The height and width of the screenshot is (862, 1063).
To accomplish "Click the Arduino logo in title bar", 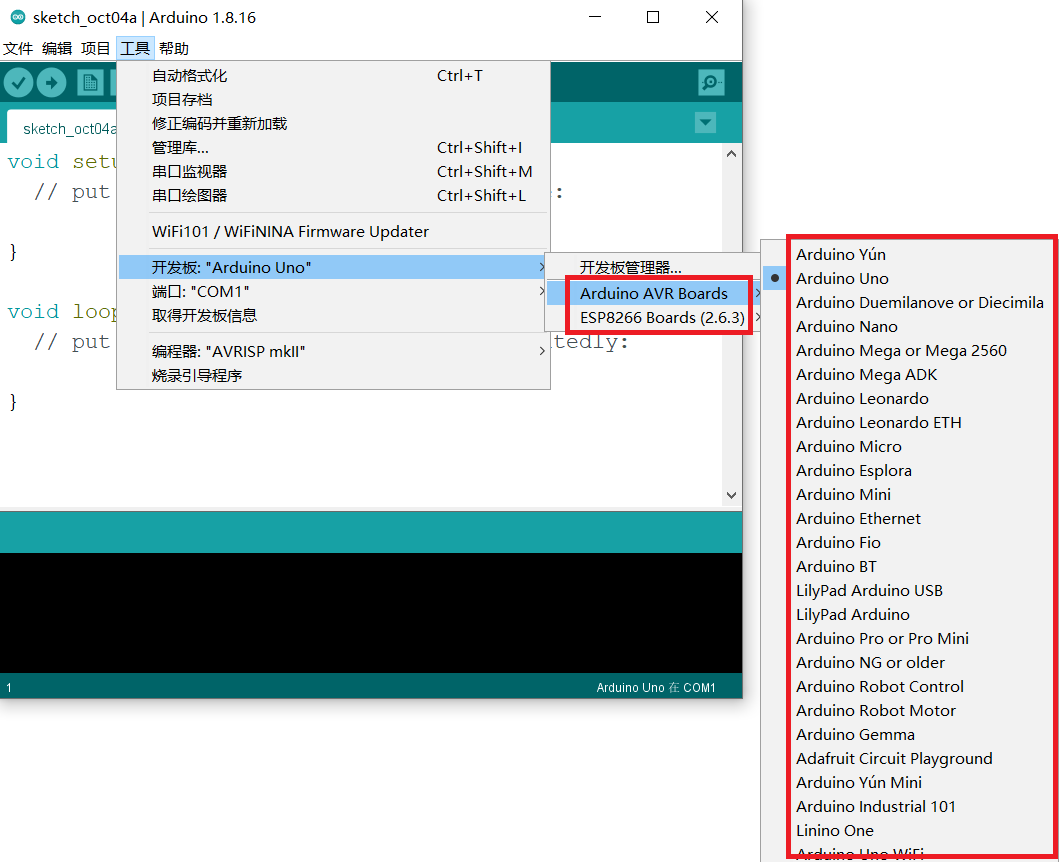I will click(x=18, y=18).
